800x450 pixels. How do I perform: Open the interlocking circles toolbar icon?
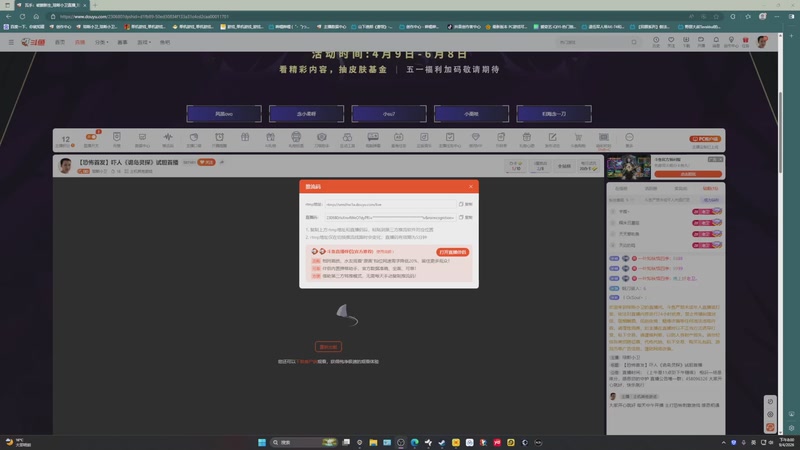[347, 137]
